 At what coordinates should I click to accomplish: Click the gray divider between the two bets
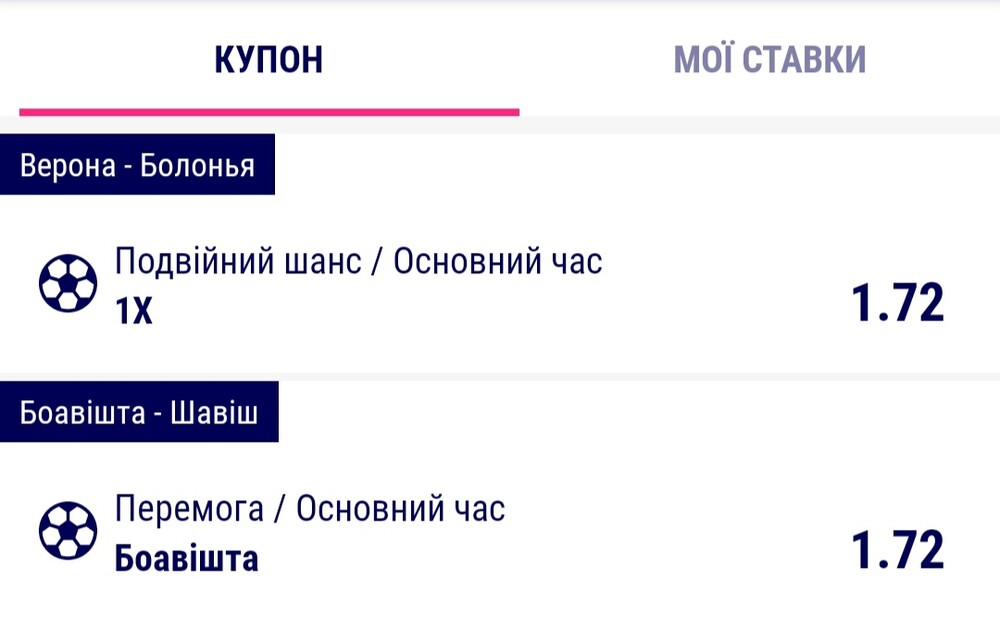click(500, 377)
